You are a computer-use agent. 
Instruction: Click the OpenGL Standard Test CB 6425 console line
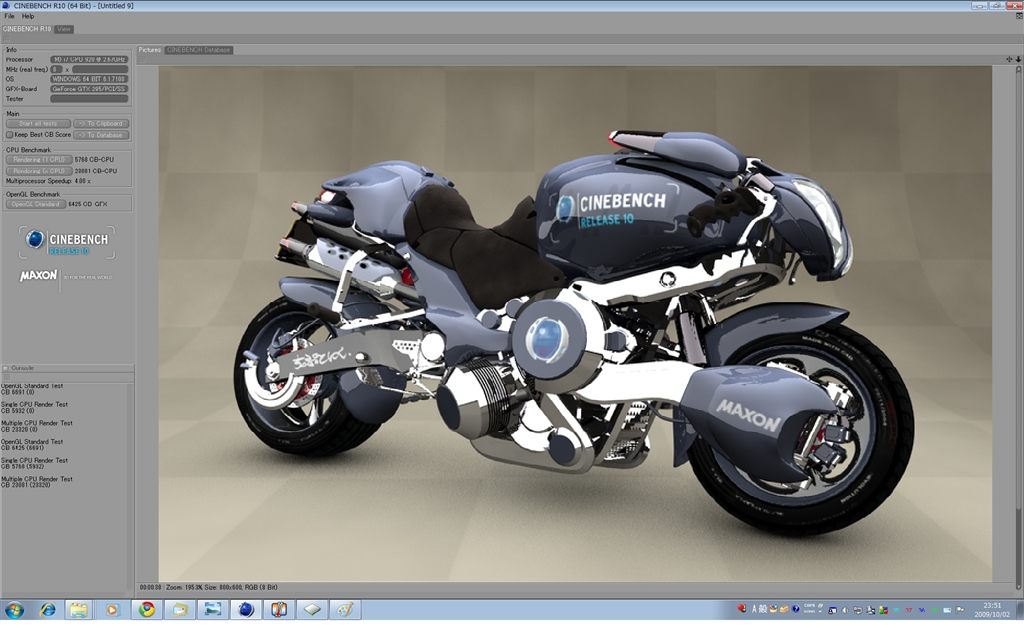(32, 445)
